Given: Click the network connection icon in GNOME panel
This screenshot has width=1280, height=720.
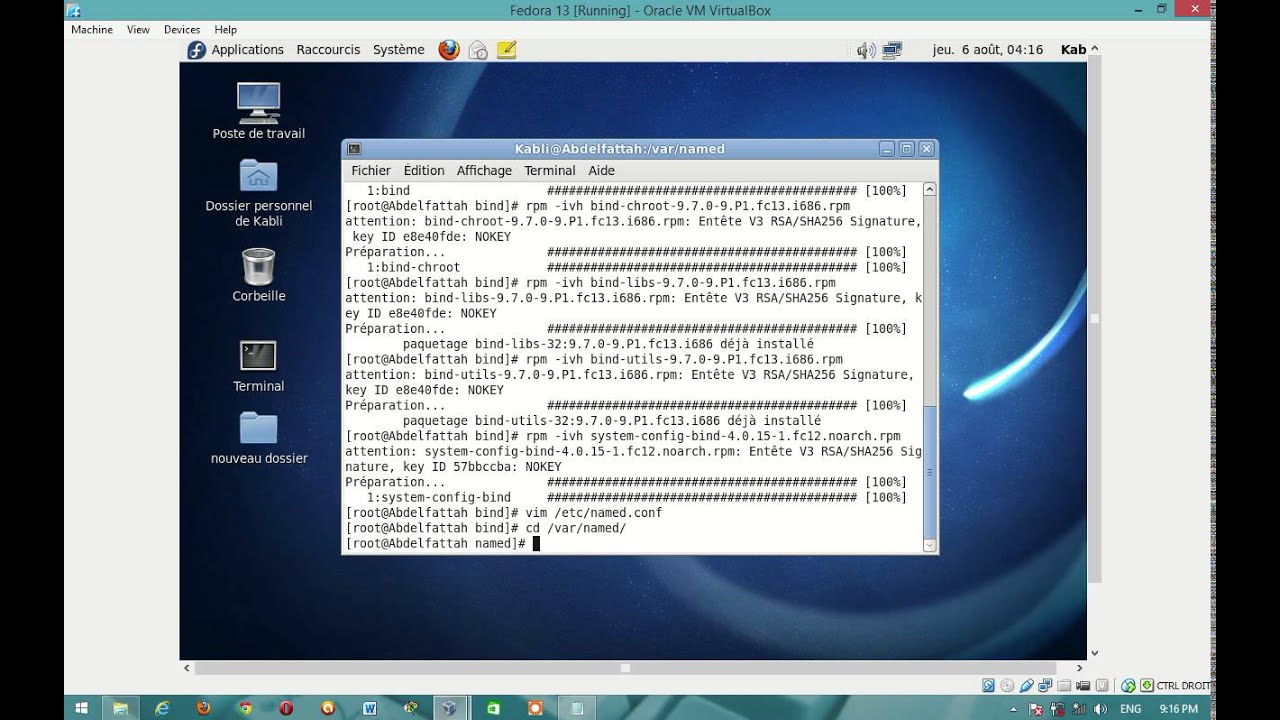Looking at the screenshot, I should pyautogui.click(x=892, y=50).
